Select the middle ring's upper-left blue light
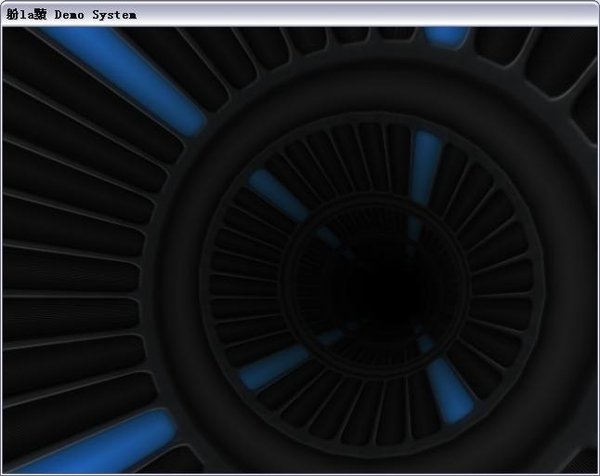 (277, 194)
